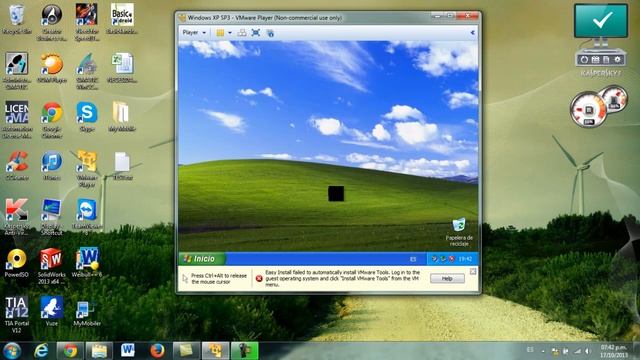Click the red shield tray icon in XP
The height and width of the screenshot is (360, 640).
click(x=451, y=259)
